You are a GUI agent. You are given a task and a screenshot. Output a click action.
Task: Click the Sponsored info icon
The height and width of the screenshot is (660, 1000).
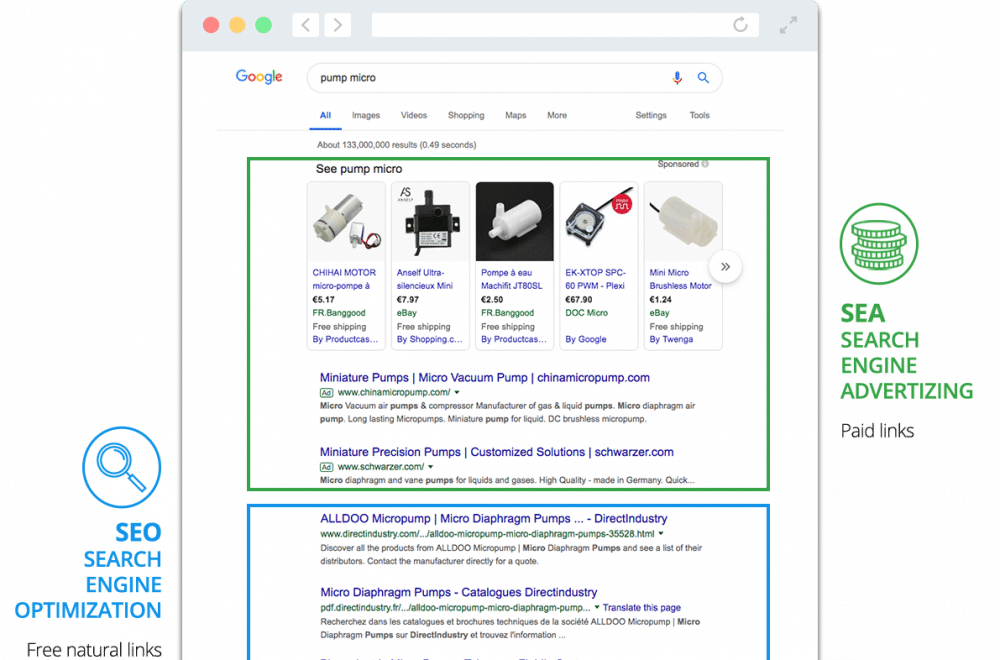705,164
